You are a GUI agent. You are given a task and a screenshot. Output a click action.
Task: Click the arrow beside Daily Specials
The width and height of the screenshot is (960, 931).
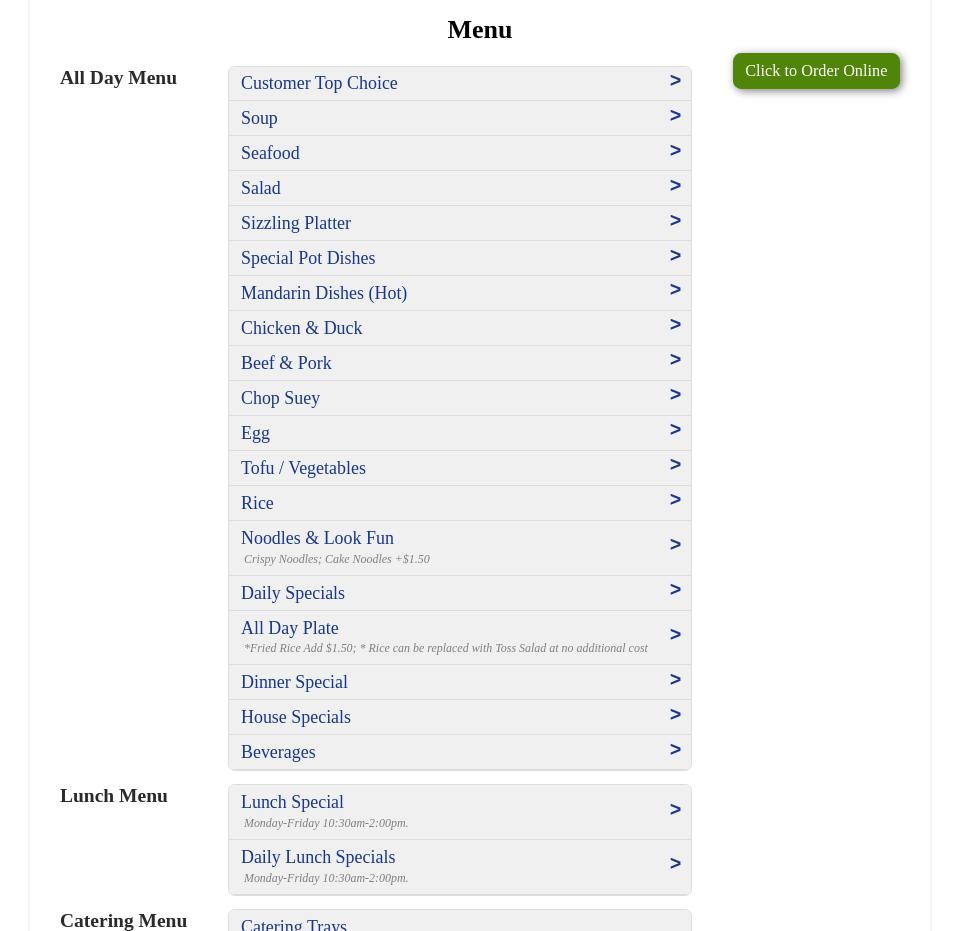[675, 590]
